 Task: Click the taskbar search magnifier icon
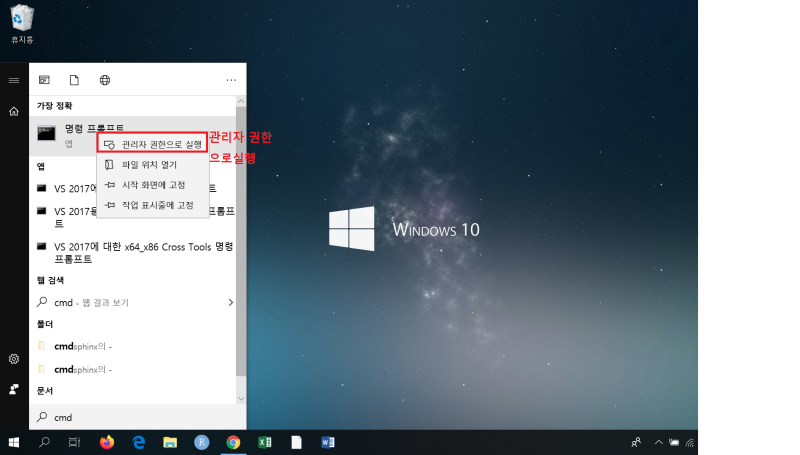tap(44, 442)
